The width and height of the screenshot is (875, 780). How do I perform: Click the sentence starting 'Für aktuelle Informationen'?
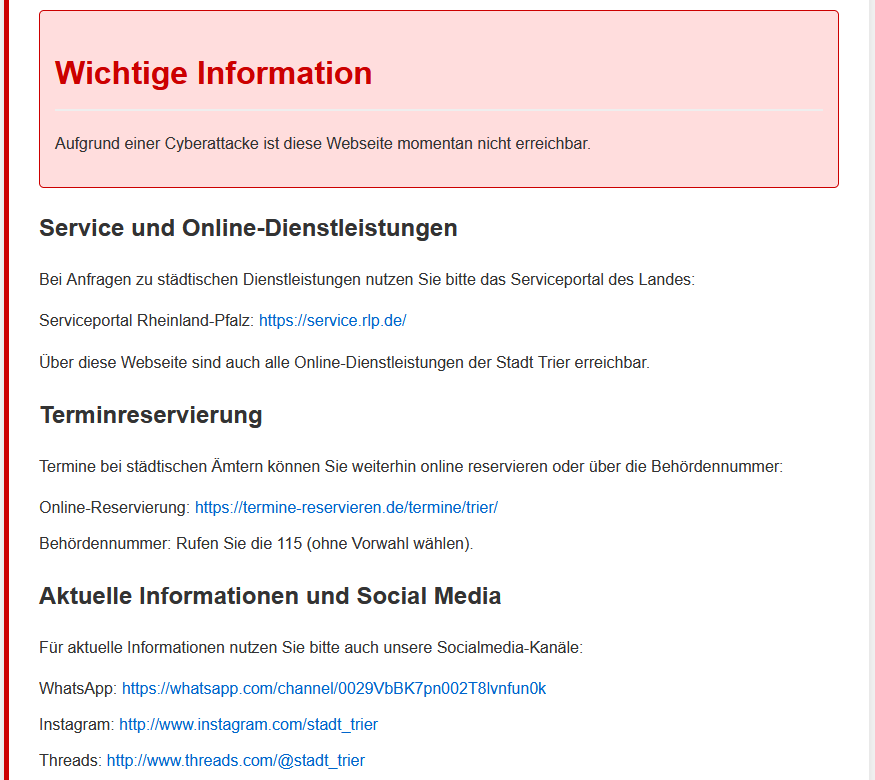[310, 648]
